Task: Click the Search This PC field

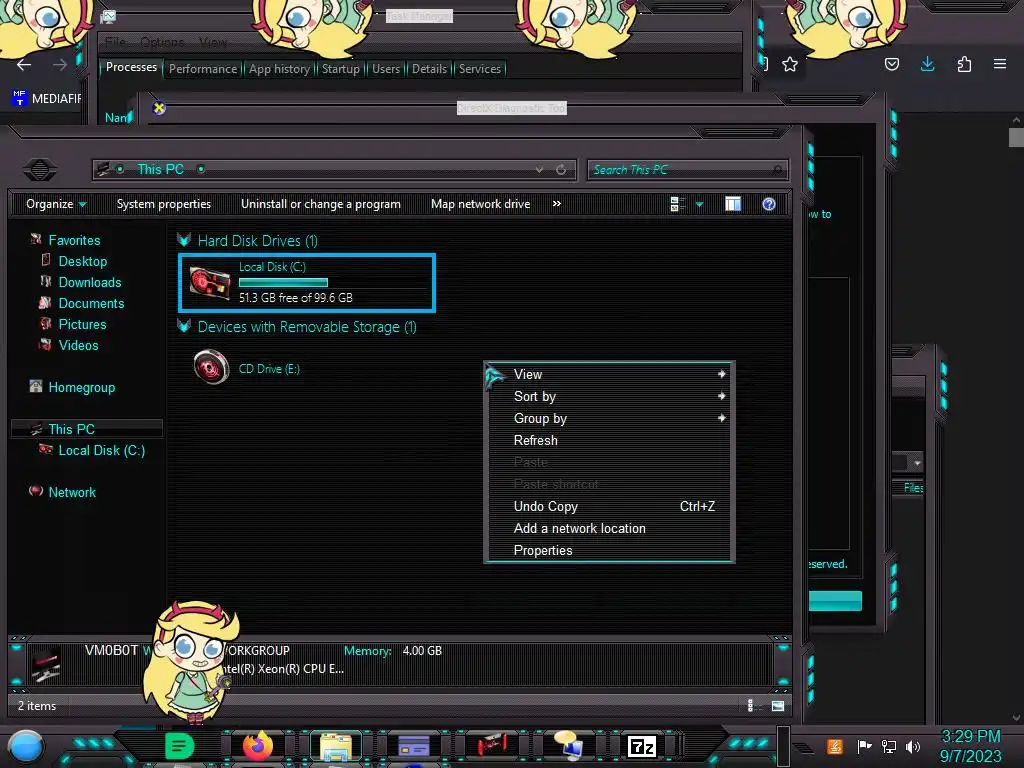Action: pyautogui.click(x=687, y=170)
